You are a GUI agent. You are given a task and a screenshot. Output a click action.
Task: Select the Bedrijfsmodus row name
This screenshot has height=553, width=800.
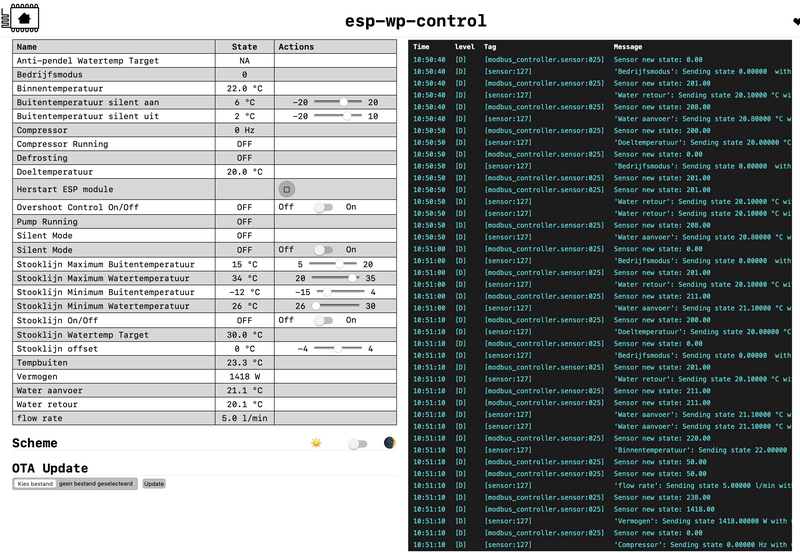(x=49, y=74)
